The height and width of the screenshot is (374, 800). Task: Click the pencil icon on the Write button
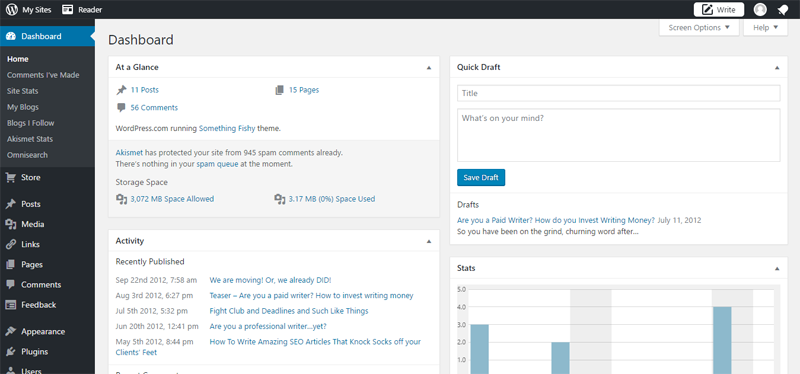[x=707, y=10]
